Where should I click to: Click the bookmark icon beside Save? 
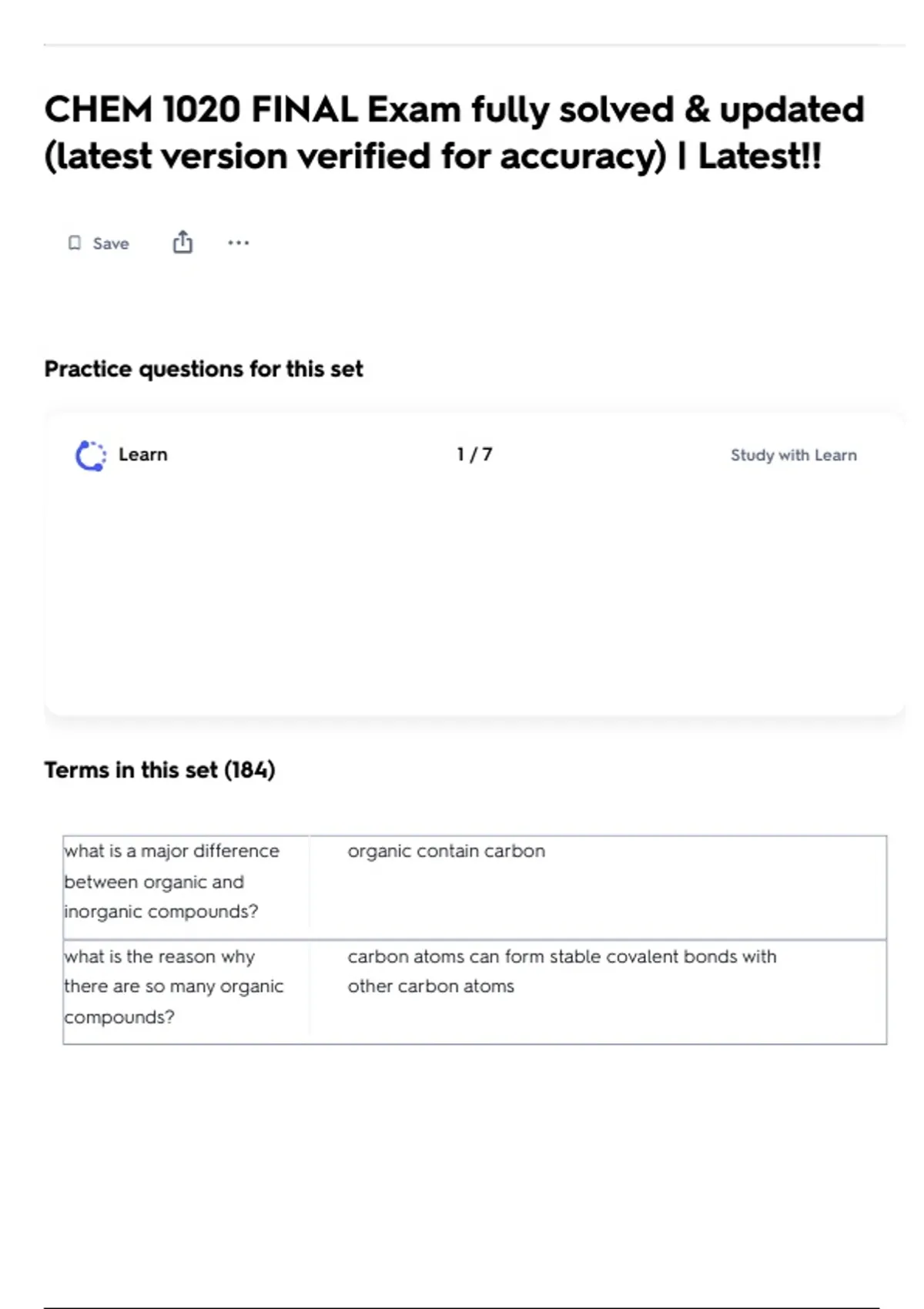tap(75, 243)
